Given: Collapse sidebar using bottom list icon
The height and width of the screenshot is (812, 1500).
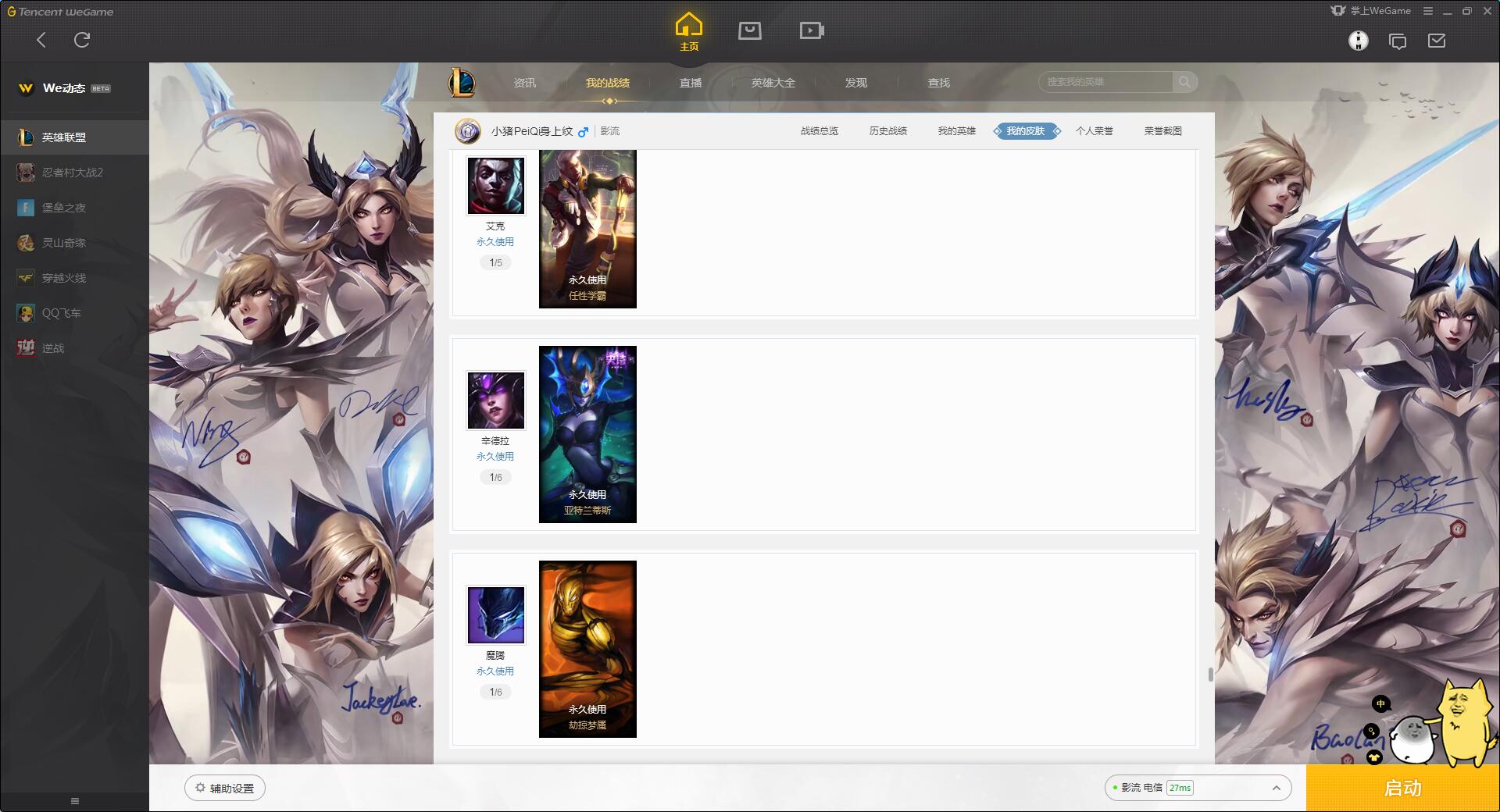Looking at the screenshot, I should (x=75, y=801).
